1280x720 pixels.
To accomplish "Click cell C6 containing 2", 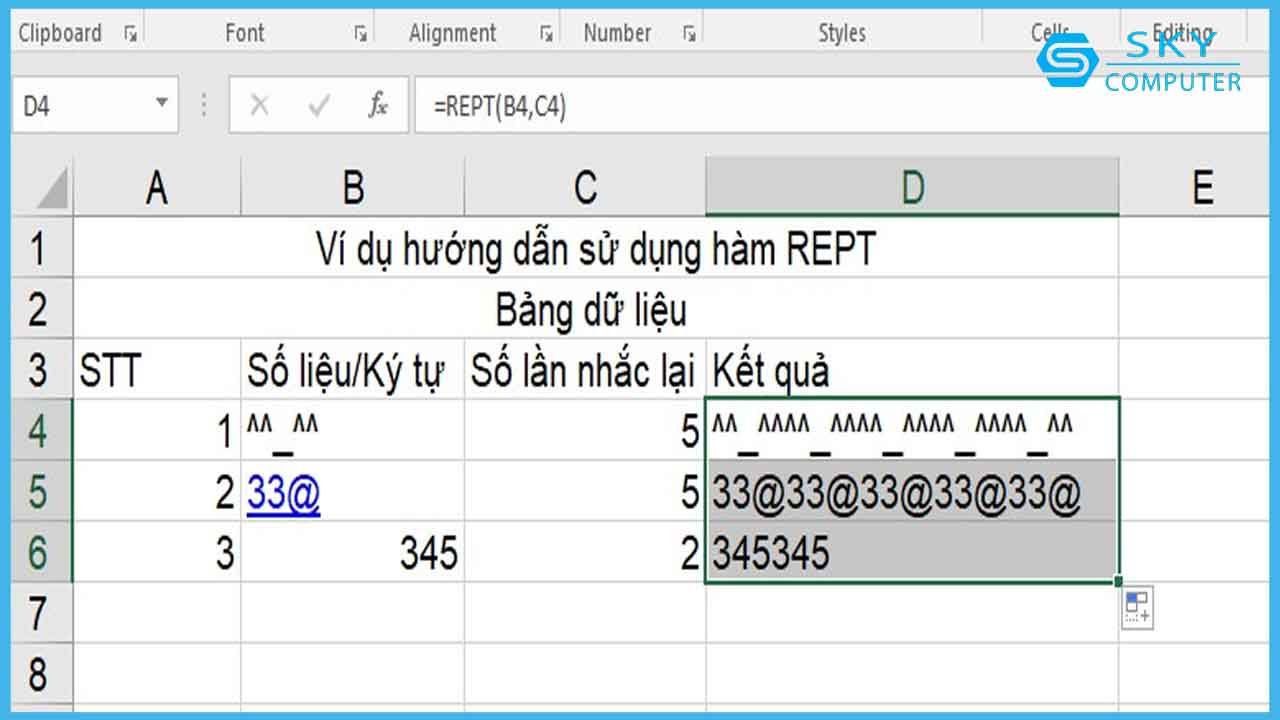I will (585, 553).
